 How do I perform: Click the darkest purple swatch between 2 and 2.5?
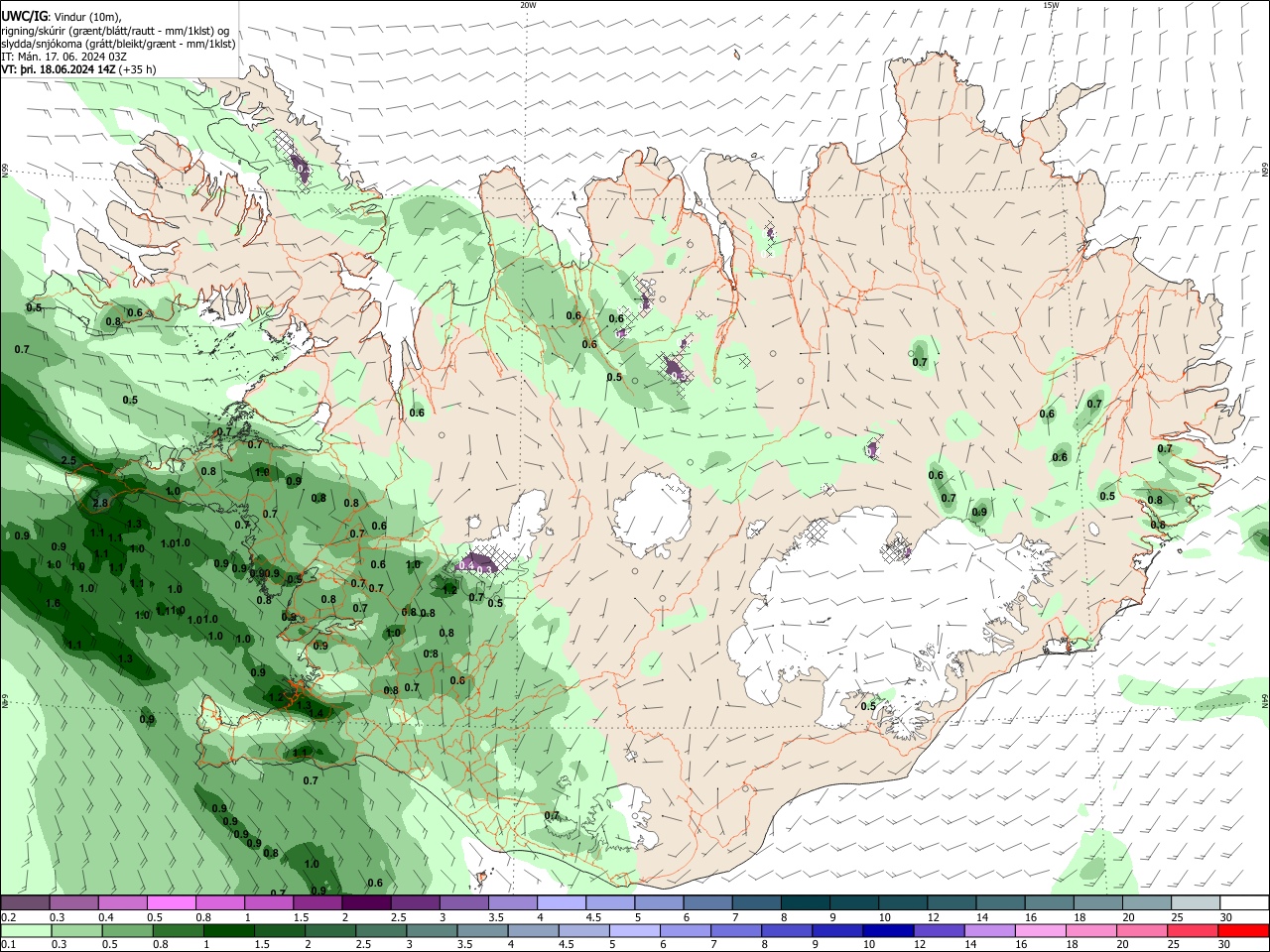point(366,903)
